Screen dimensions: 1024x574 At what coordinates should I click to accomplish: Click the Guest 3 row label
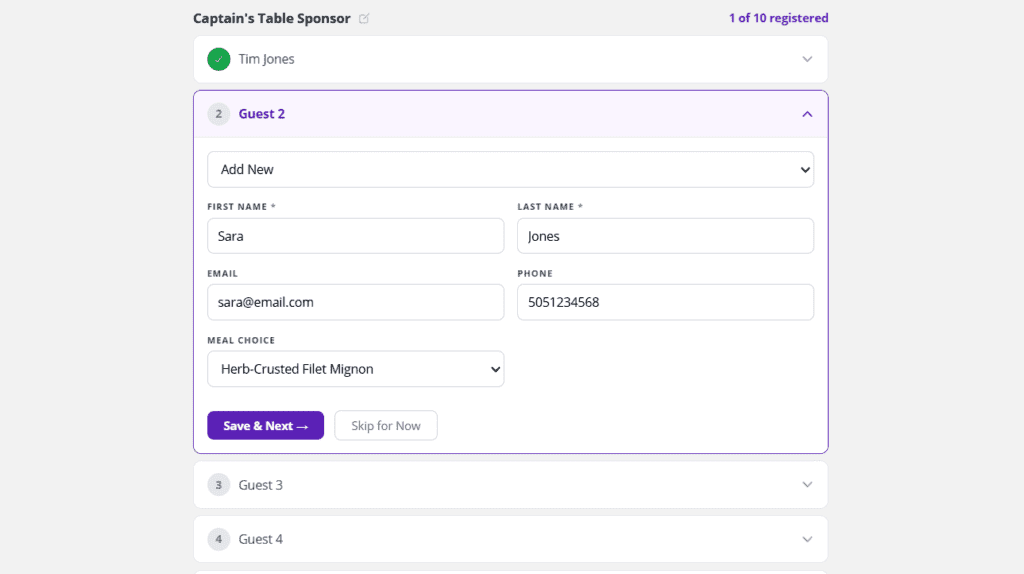point(260,485)
